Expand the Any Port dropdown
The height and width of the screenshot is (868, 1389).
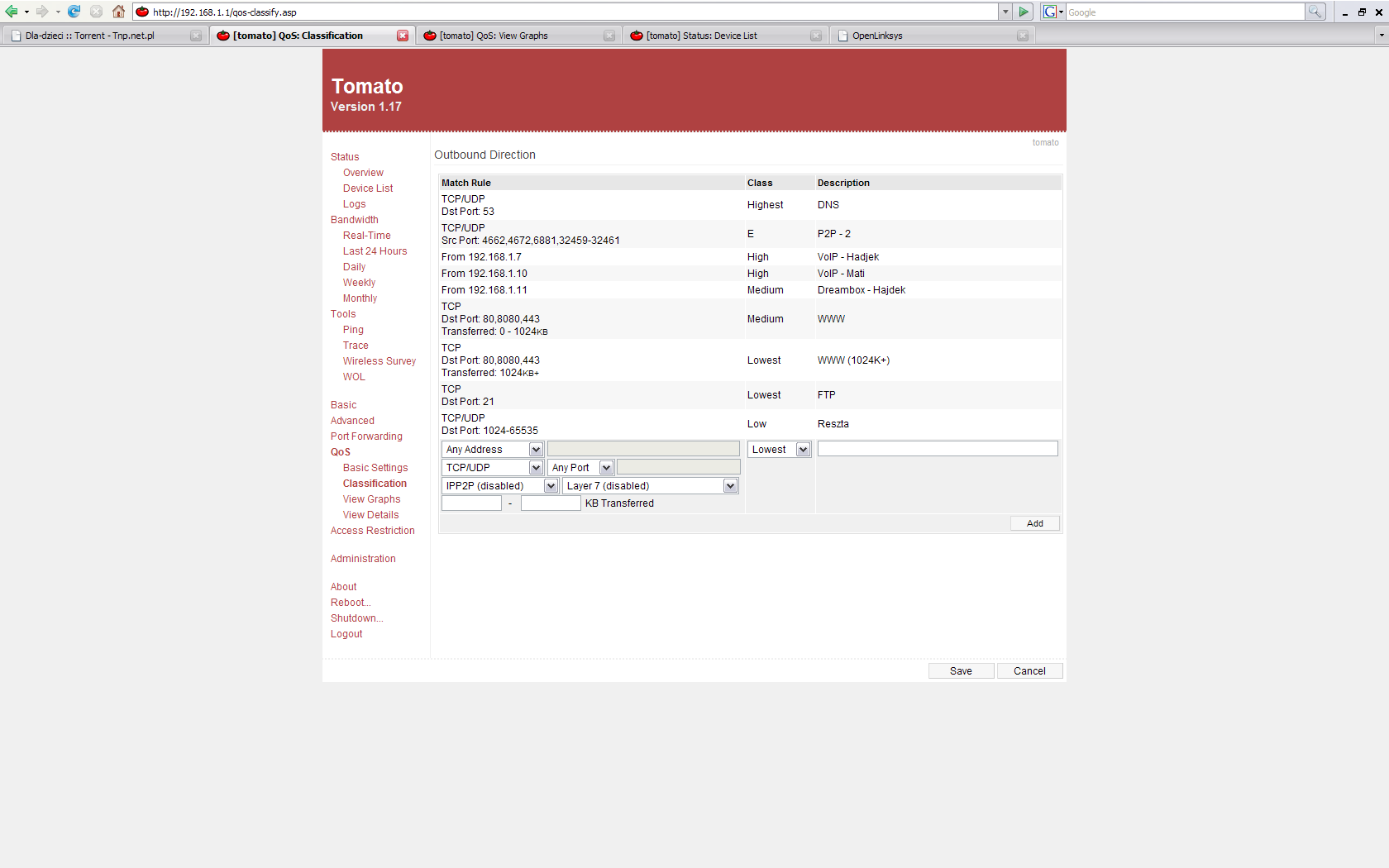pyautogui.click(x=606, y=468)
